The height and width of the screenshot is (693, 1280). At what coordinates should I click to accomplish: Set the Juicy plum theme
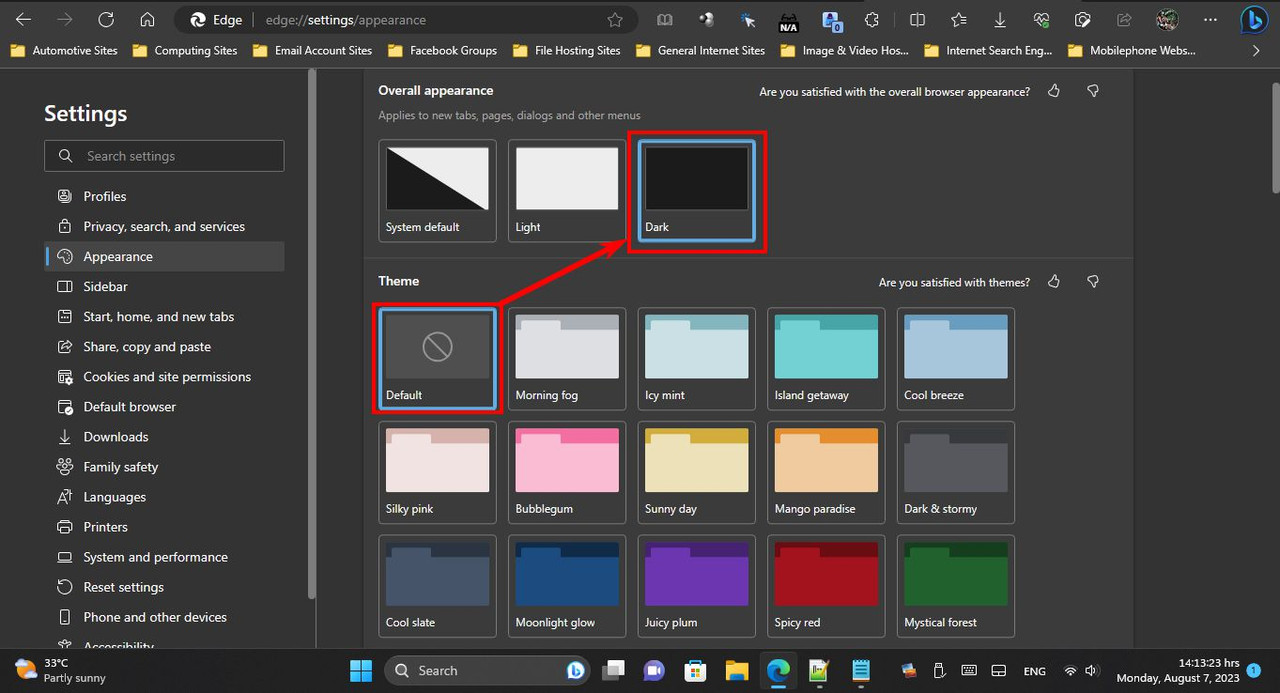697,586
